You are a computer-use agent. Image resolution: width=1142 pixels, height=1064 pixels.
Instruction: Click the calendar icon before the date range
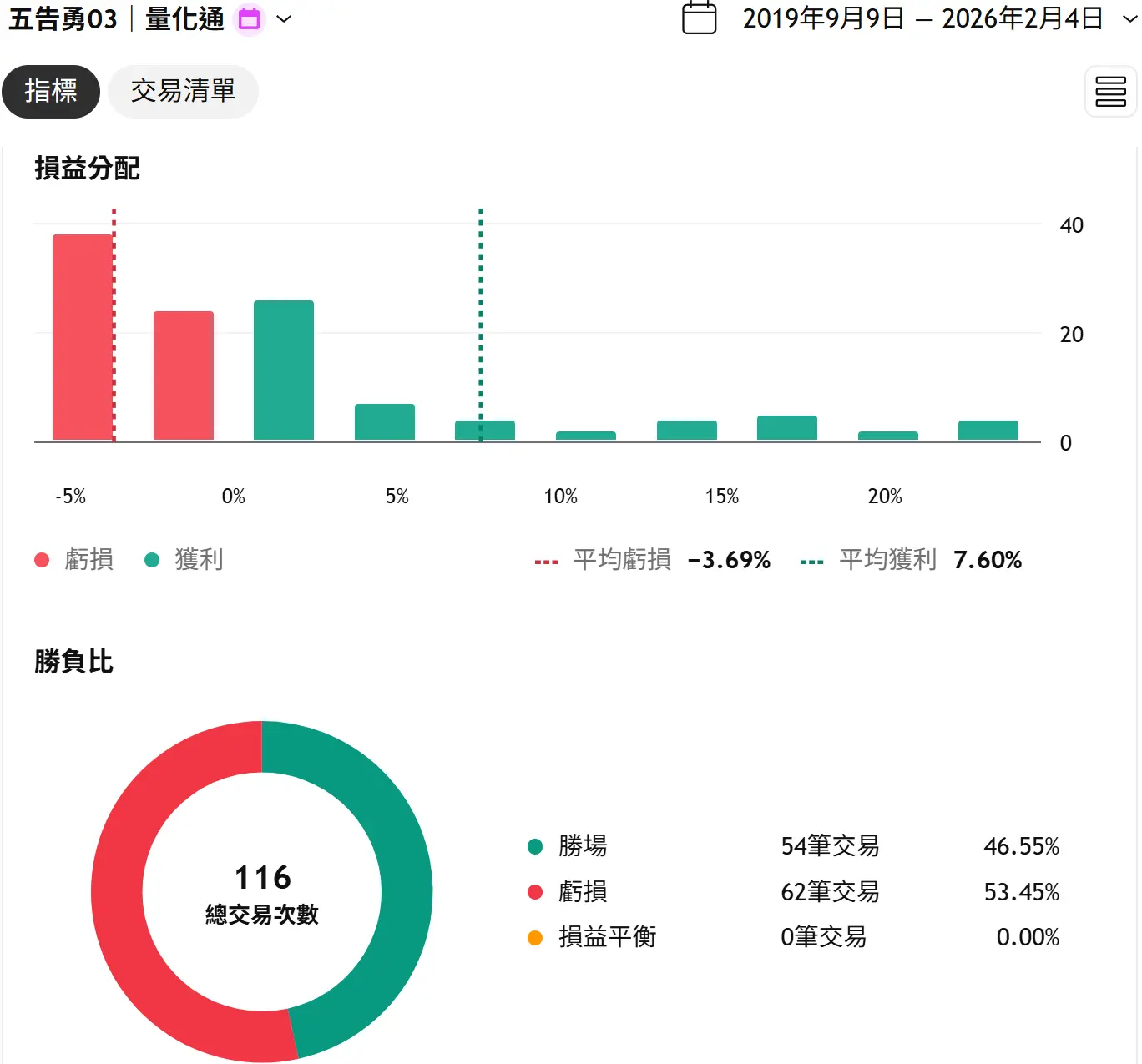pos(699,18)
